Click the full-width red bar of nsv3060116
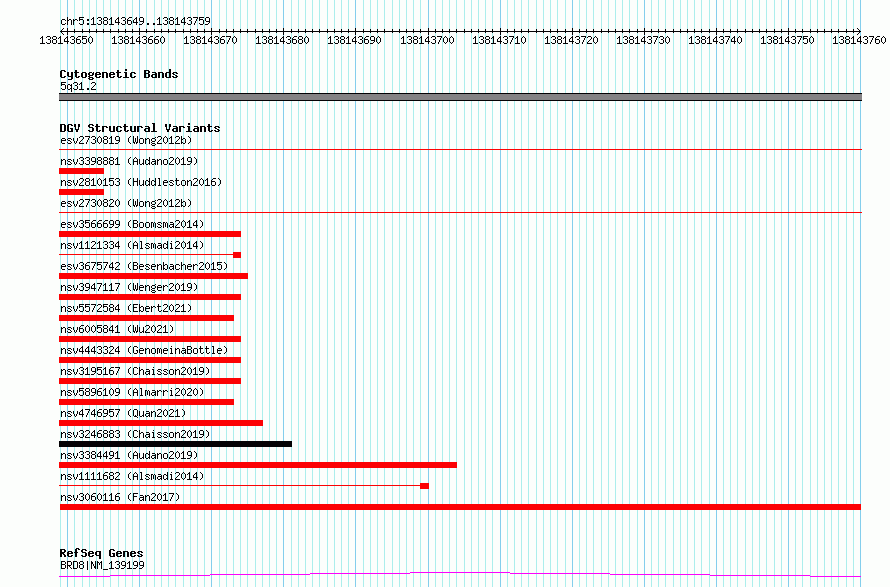This screenshot has width=890, height=587. (x=460, y=507)
